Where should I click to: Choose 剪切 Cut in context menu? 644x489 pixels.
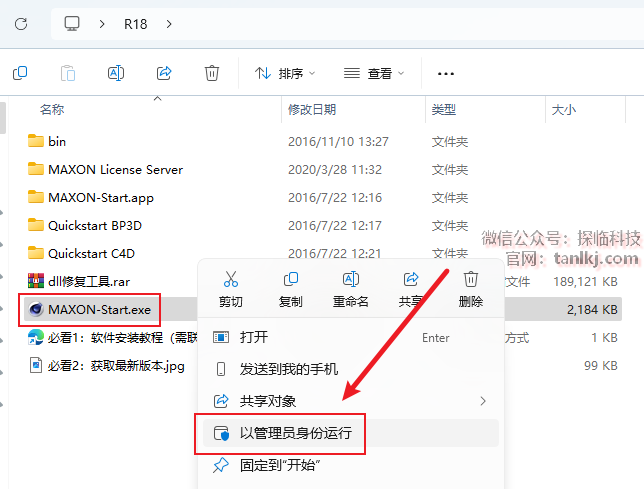tap(230, 289)
